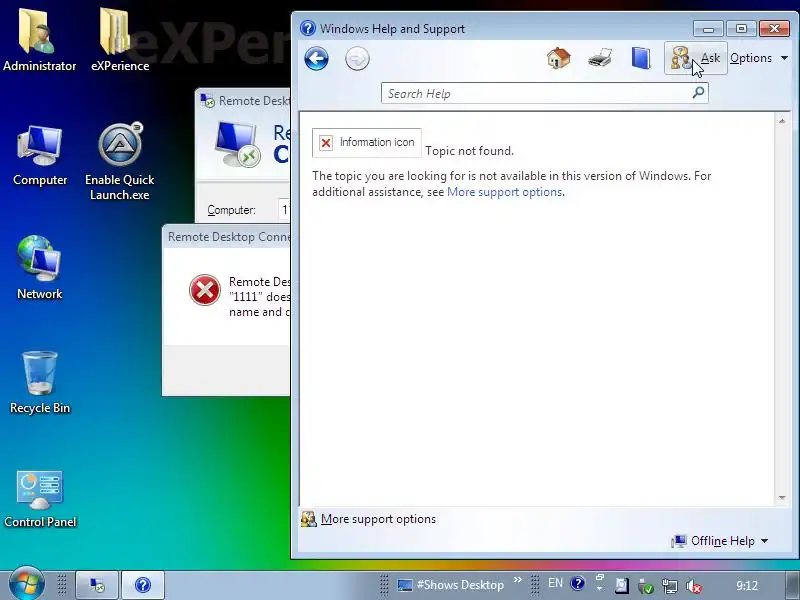Screen dimensions: 800x600
Task: Click the Show desktop strip button
Action: 792,585
